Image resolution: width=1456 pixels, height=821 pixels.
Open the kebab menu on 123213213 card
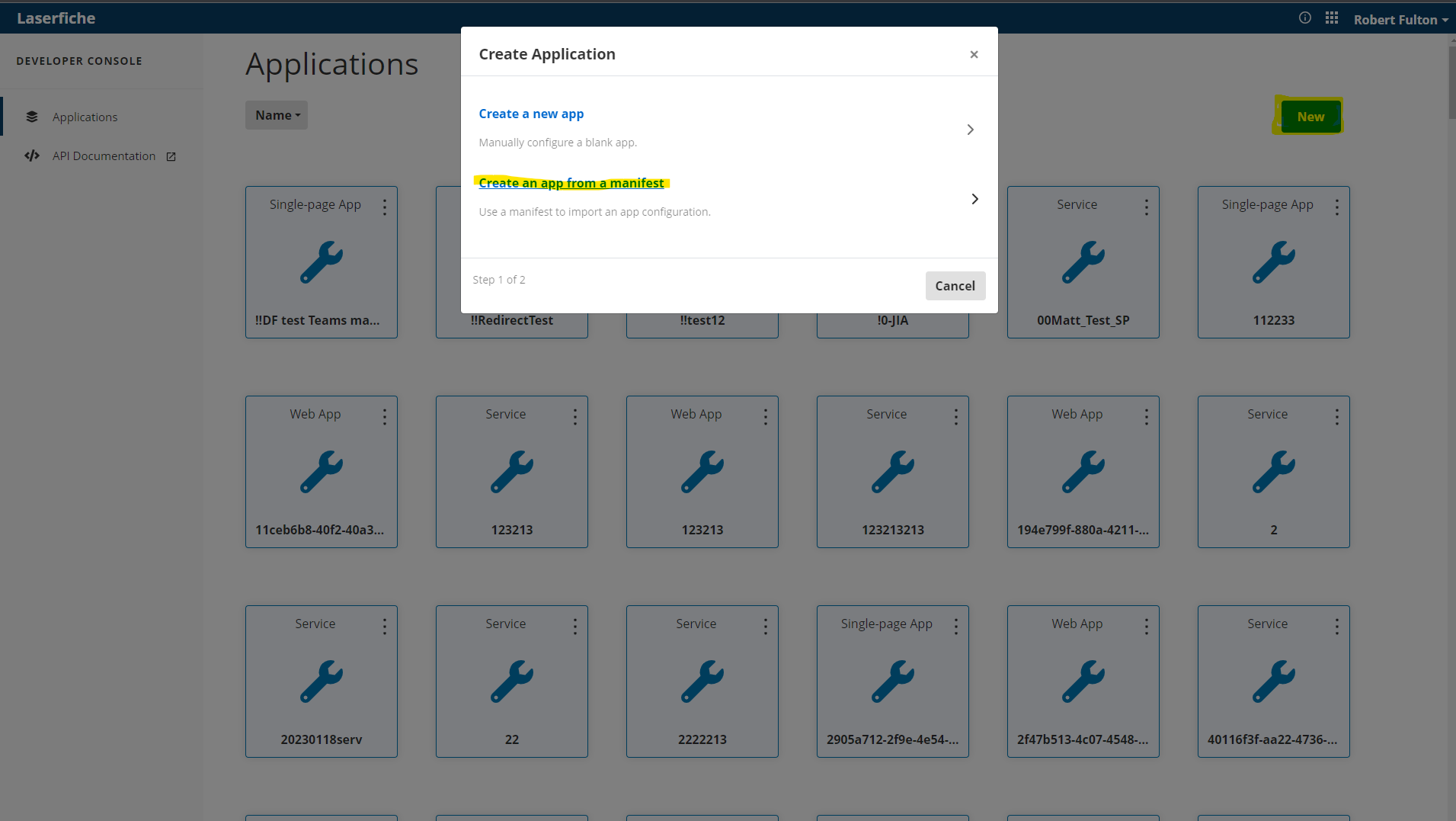pyautogui.click(x=955, y=416)
